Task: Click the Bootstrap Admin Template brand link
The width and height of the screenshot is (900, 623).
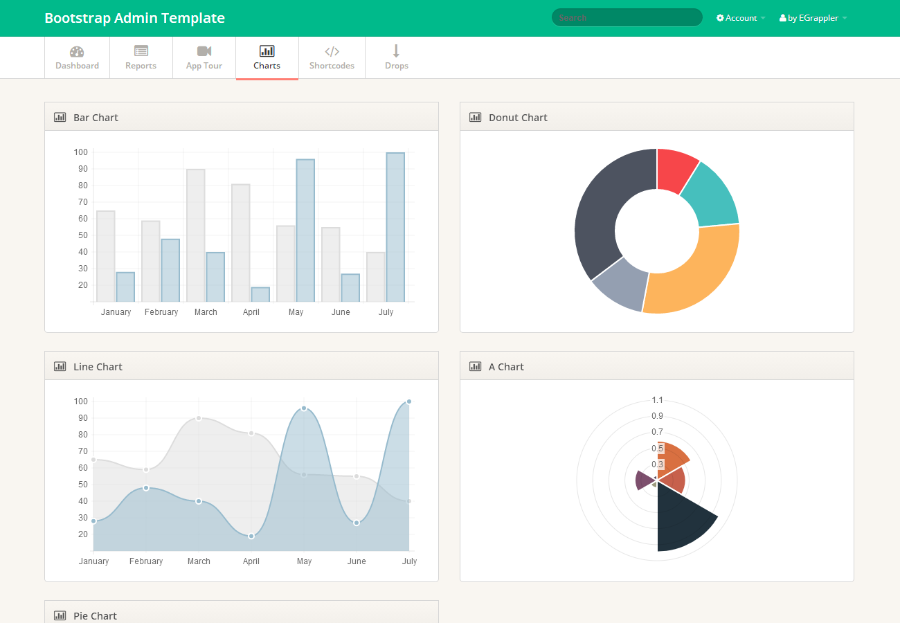Action: pyautogui.click(x=134, y=18)
